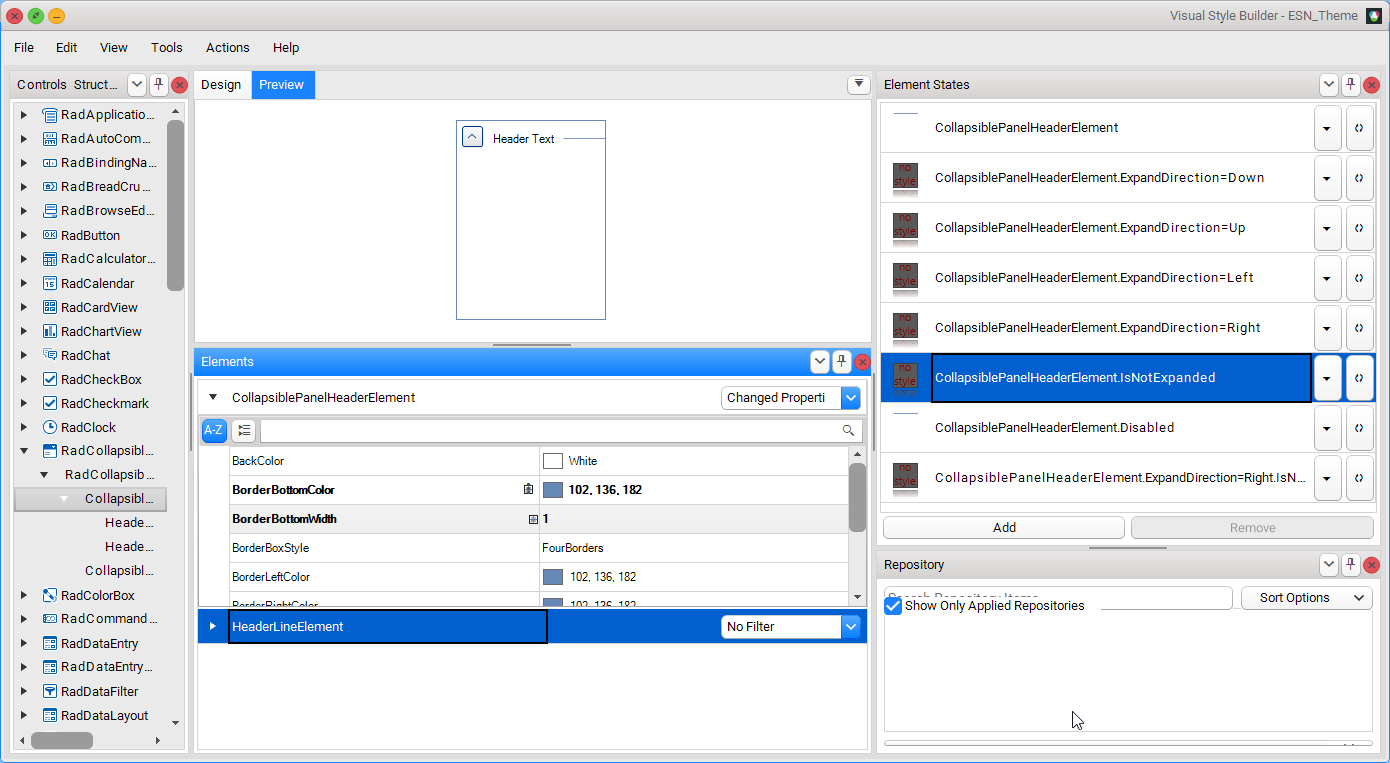
Task: Switch to the Design tab
Action: pyautogui.click(x=221, y=85)
